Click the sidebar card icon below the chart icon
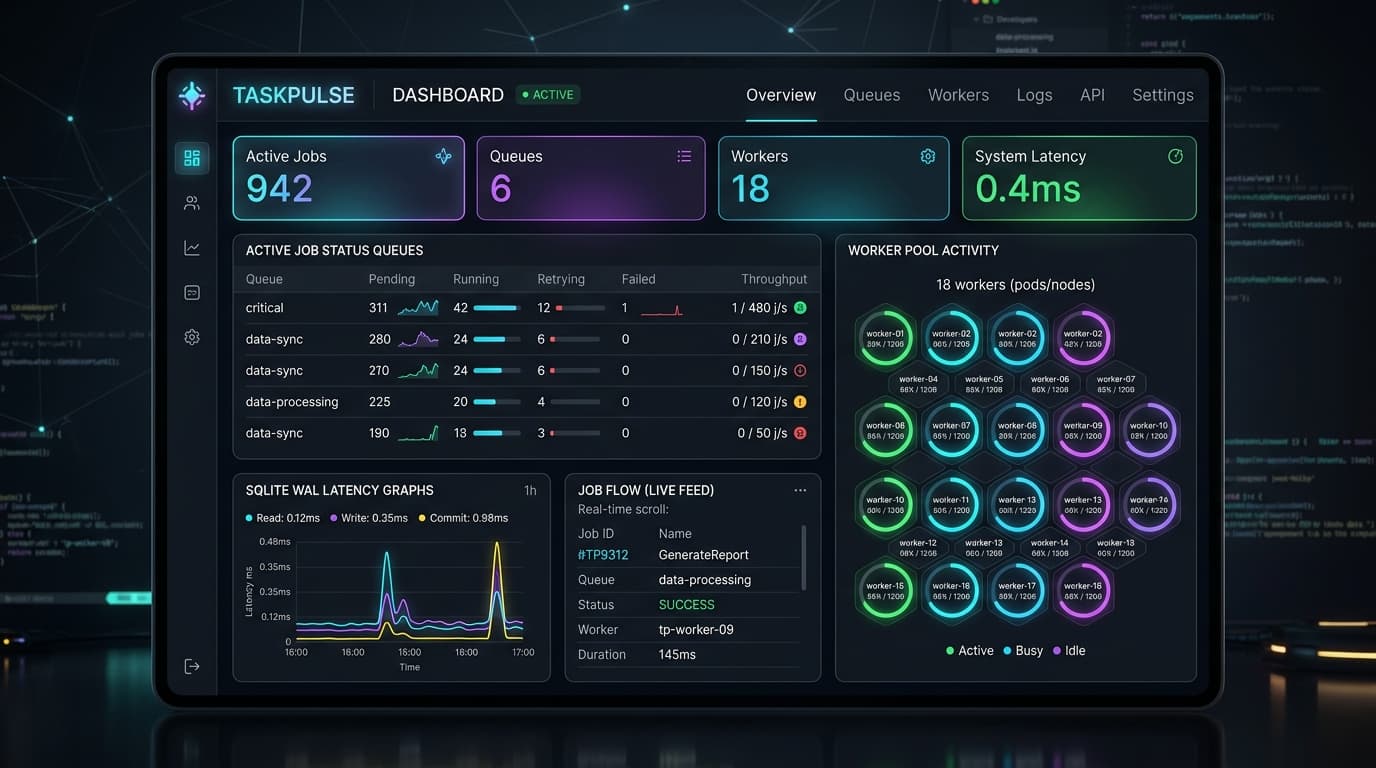 tap(192, 292)
